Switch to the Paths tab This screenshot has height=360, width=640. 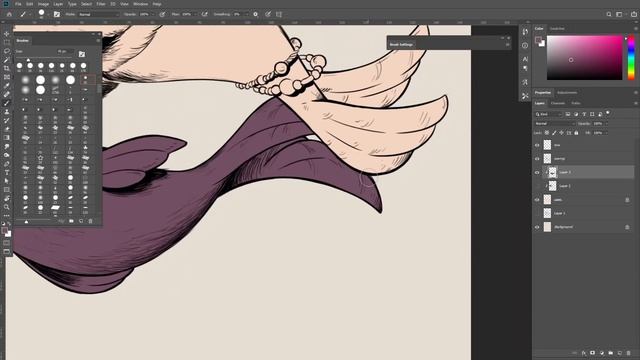point(576,103)
